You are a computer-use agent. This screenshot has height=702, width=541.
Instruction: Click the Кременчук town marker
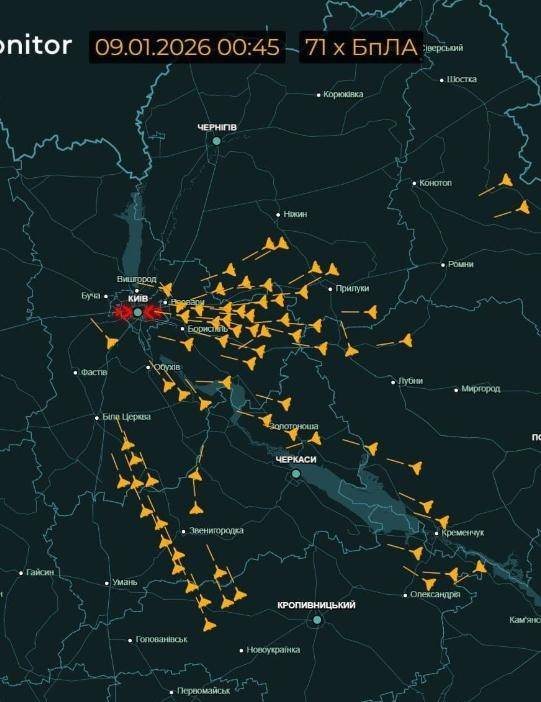pos(437,533)
